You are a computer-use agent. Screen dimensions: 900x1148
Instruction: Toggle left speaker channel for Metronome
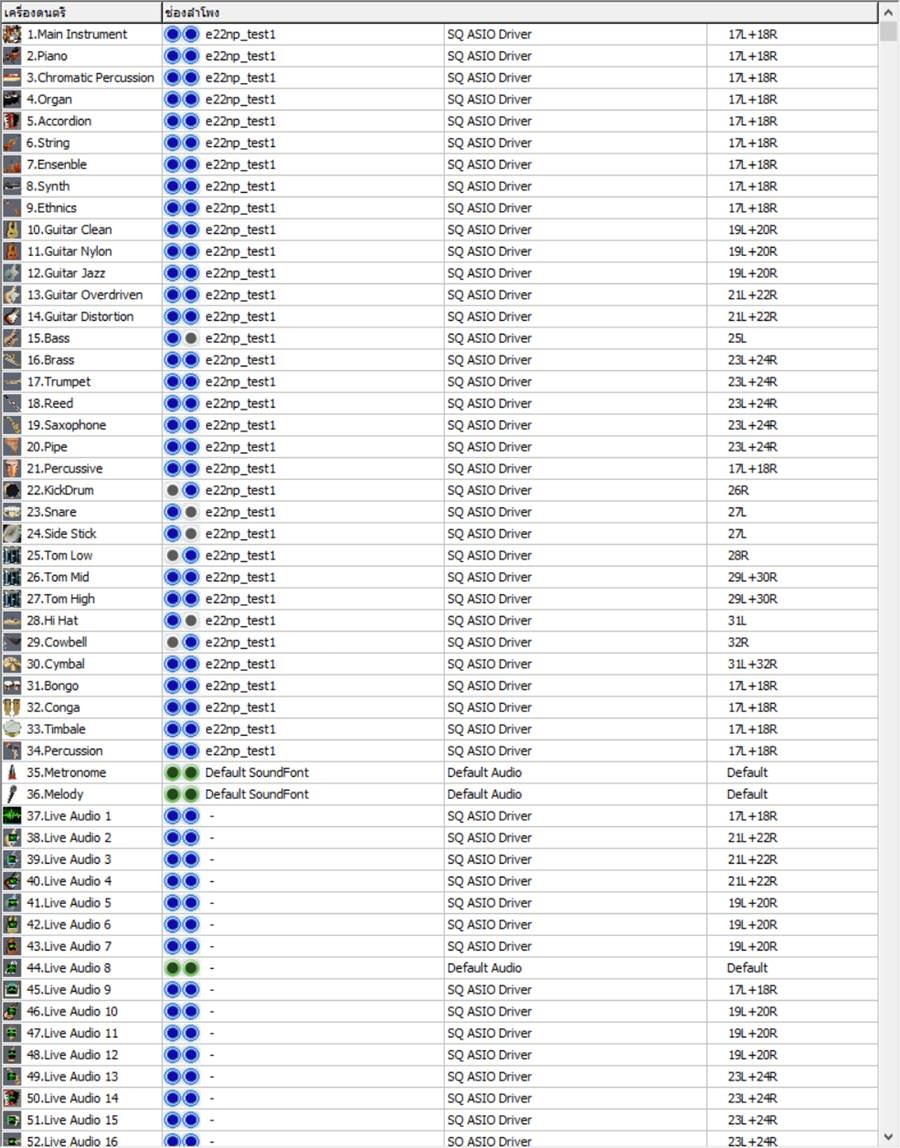(173, 772)
